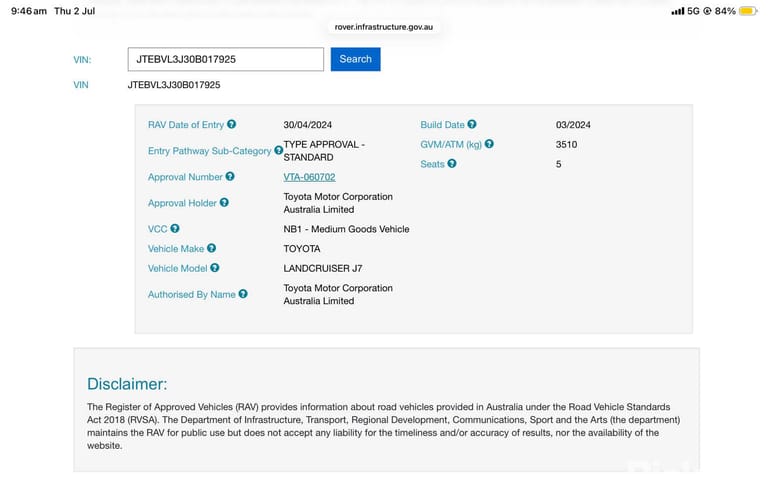The width and height of the screenshot is (768, 504).
Task: Click the VCC question mark icon
Action: [x=174, y=228]
